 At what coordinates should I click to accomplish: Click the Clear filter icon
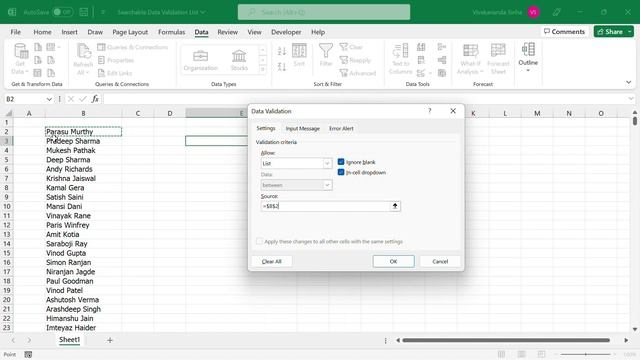(x=351, y=47)
